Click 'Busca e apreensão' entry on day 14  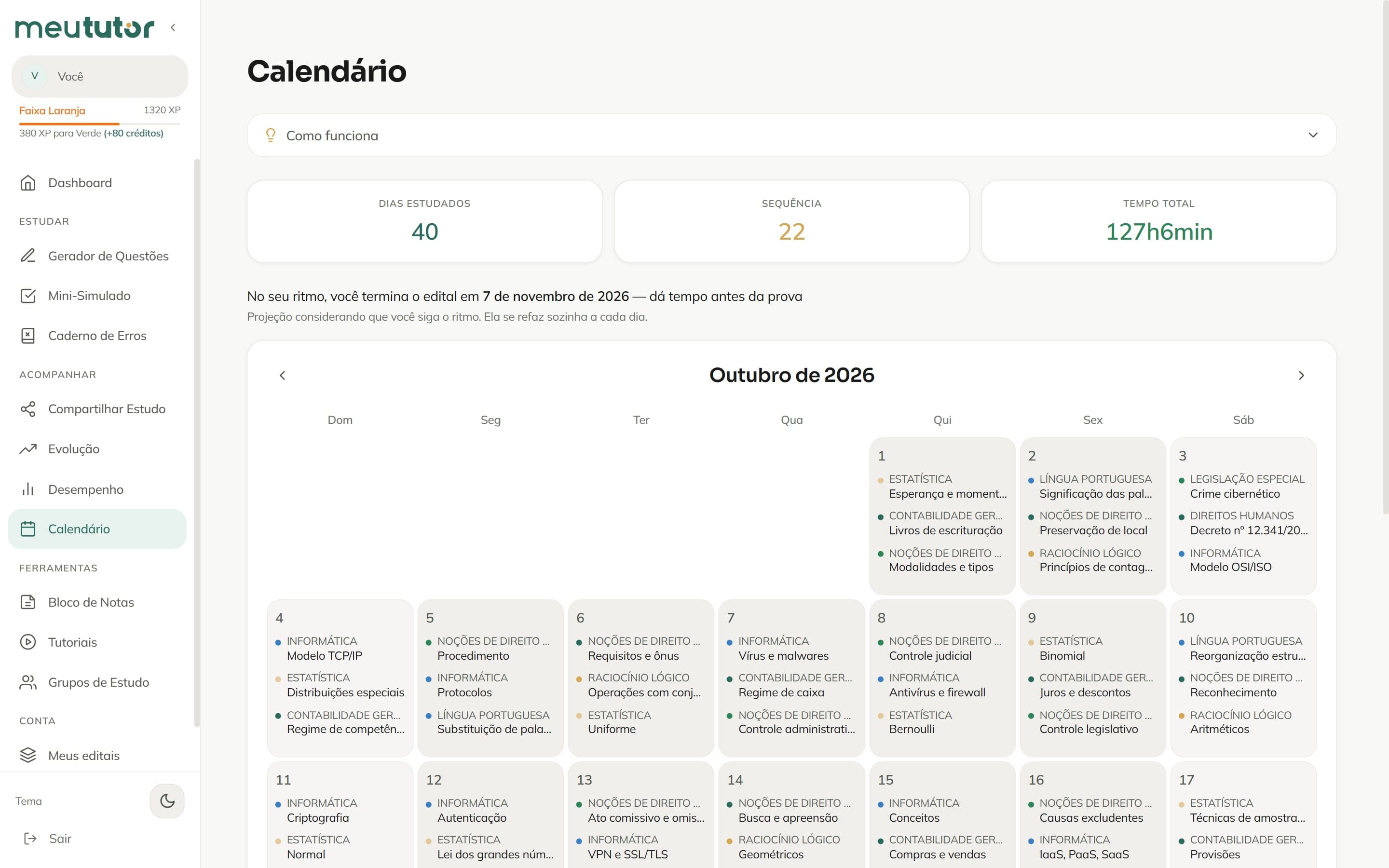788,817
